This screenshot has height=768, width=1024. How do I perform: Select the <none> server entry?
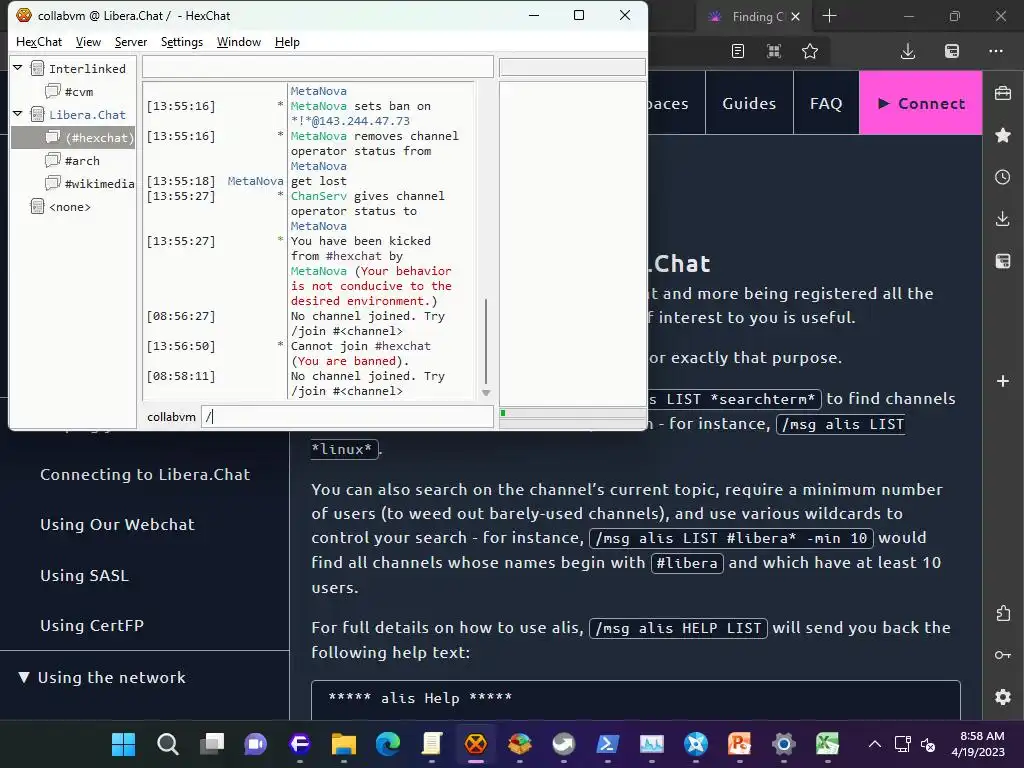tap(69, 207)
